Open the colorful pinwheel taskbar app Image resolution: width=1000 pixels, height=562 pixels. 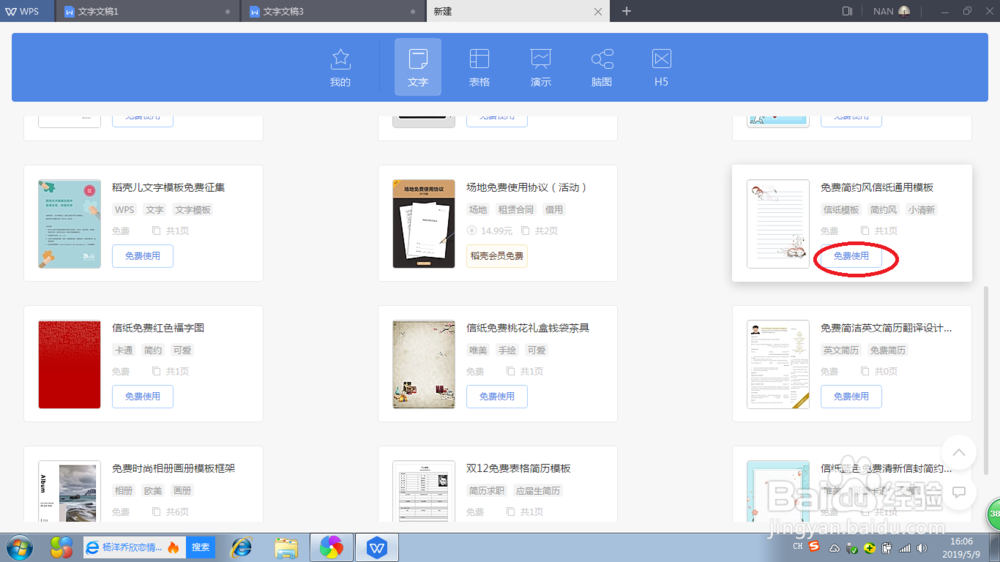[331, 547]
